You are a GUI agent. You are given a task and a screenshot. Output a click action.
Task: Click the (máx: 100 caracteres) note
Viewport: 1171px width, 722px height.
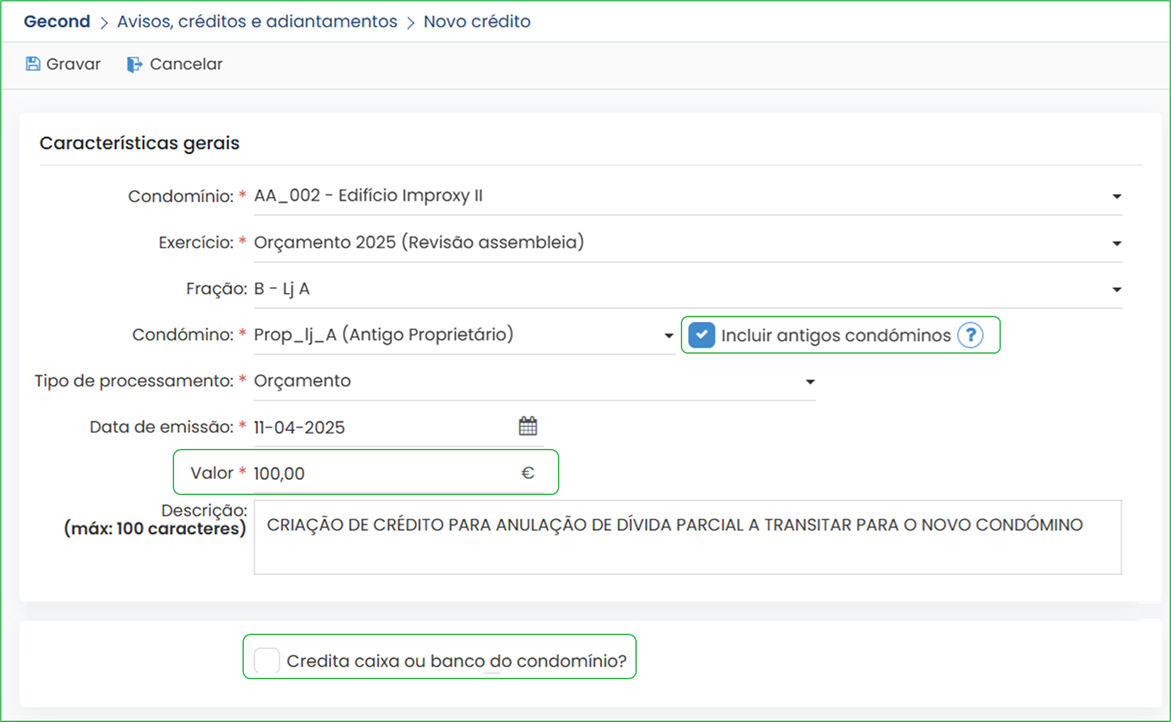click(x=155, y=529)
